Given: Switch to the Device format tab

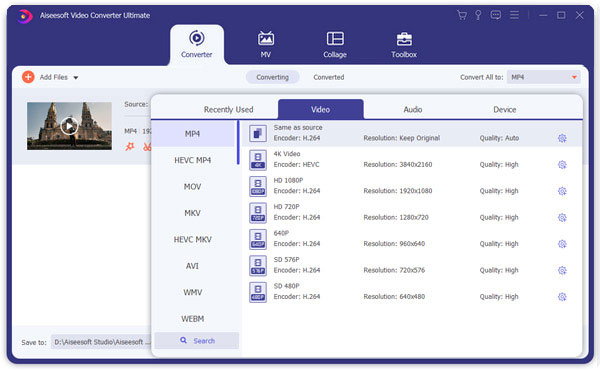Looking at the screenshot, I should tap(504, 109).
